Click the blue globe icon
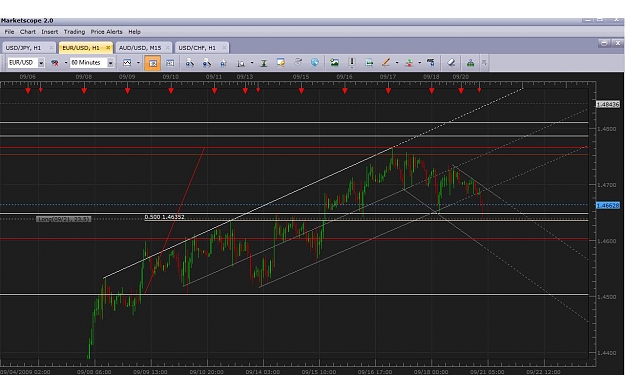The width and height of the screenshot is (625, 375). pyautogui.click(x=314, y=62)
